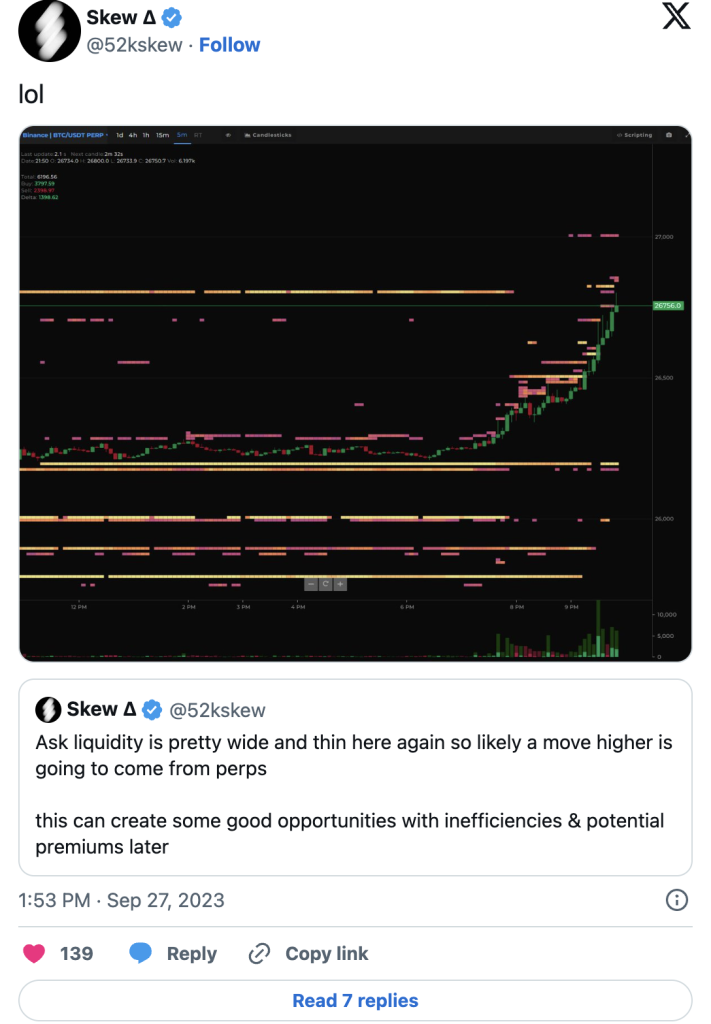This screenshot has height=1024, width=711.
Task: Click the blue verified badge beside Skew Δ
Action: click(x=171, y=17)
